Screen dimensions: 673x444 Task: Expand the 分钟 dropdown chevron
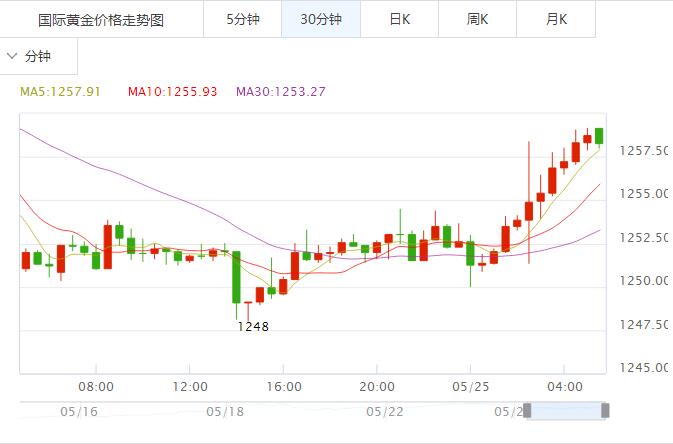(12, 57)
